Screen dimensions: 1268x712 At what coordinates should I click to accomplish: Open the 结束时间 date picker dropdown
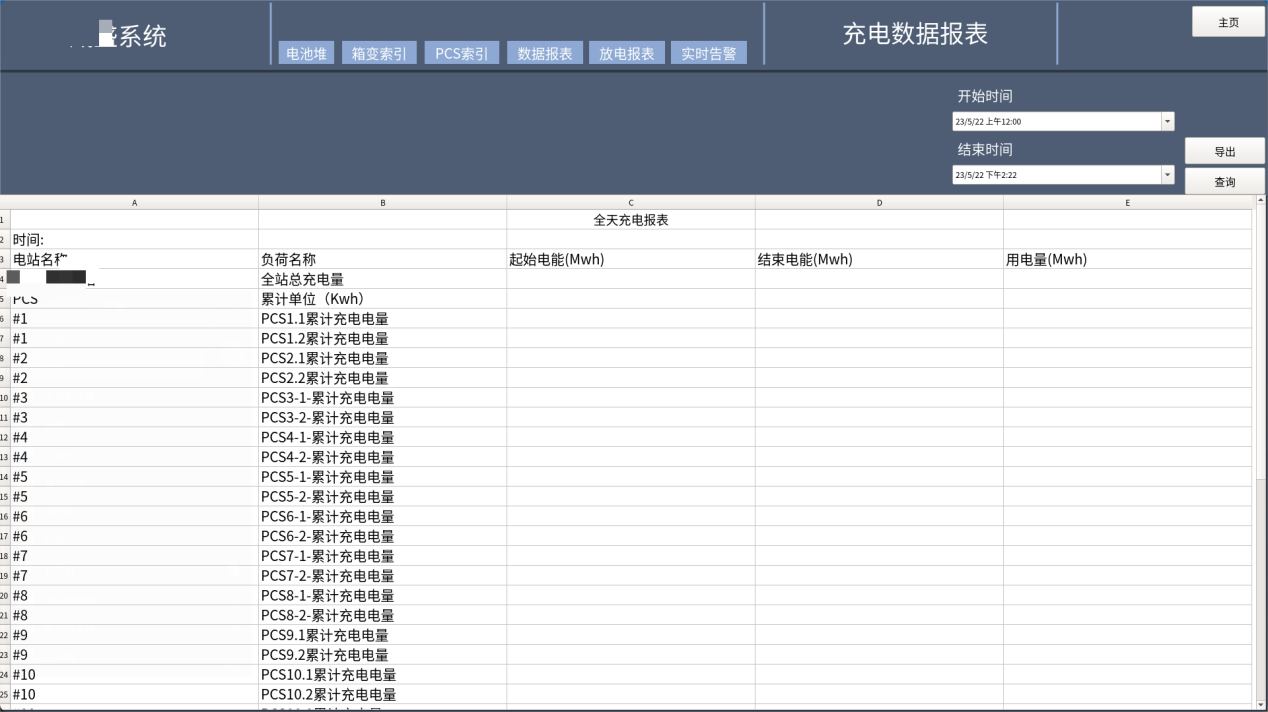point(1166,174)
